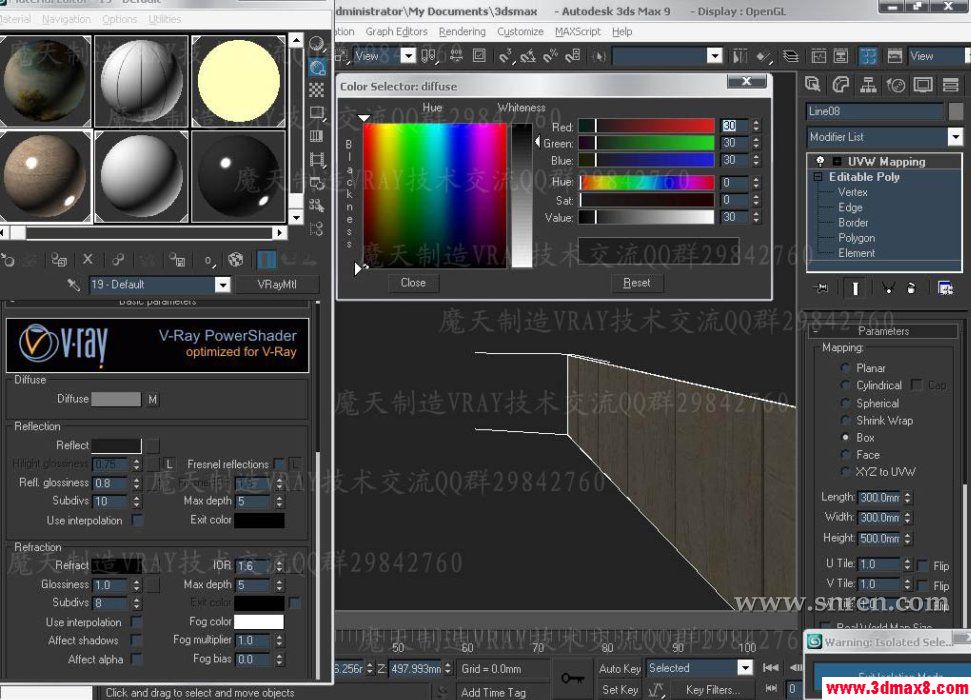Select Vertex sub-object in modifier stack
Image resolution: width=971 pixels, height=700 pixels.
click(x=852, y=192)
